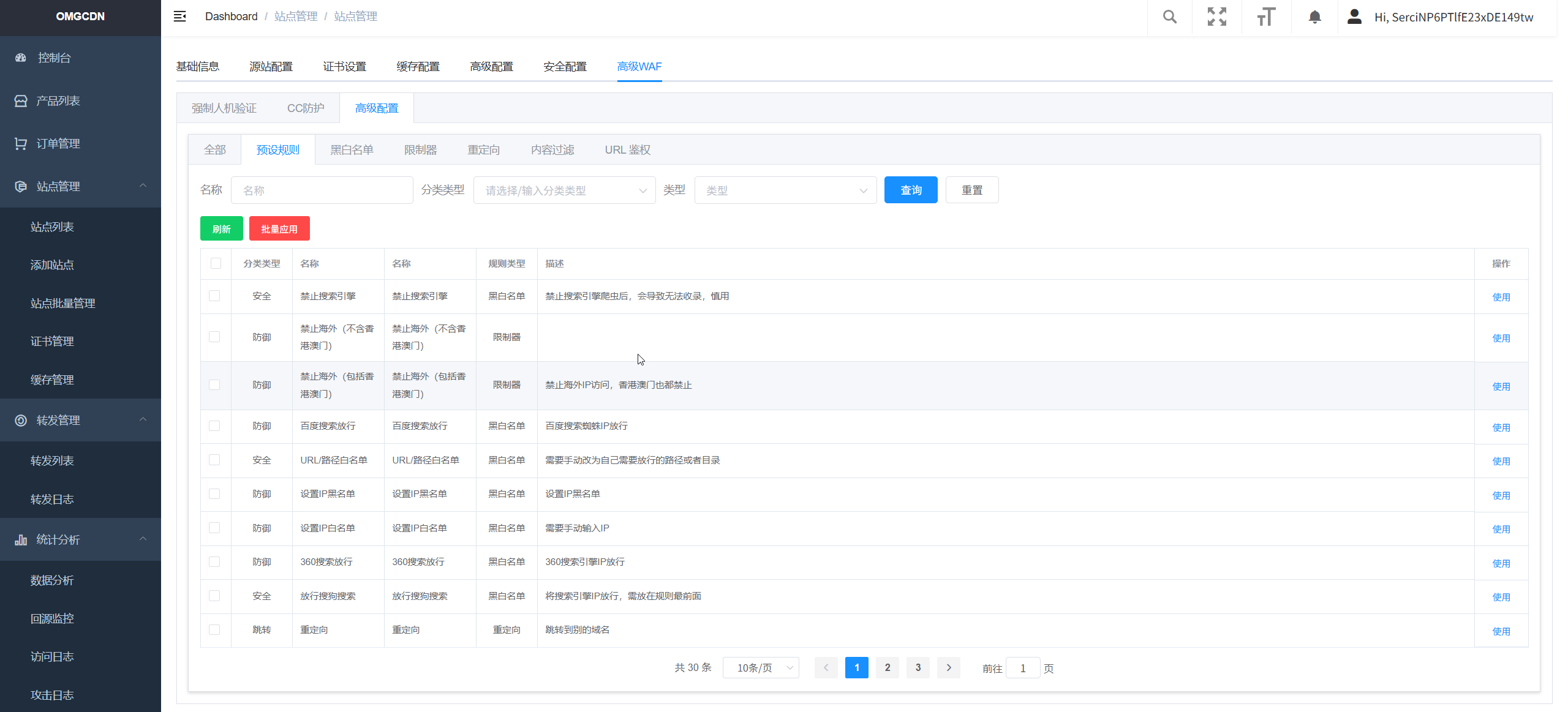
Task: Check the 禁止搜索引擎 row checkbox
Action: point(214,296)
